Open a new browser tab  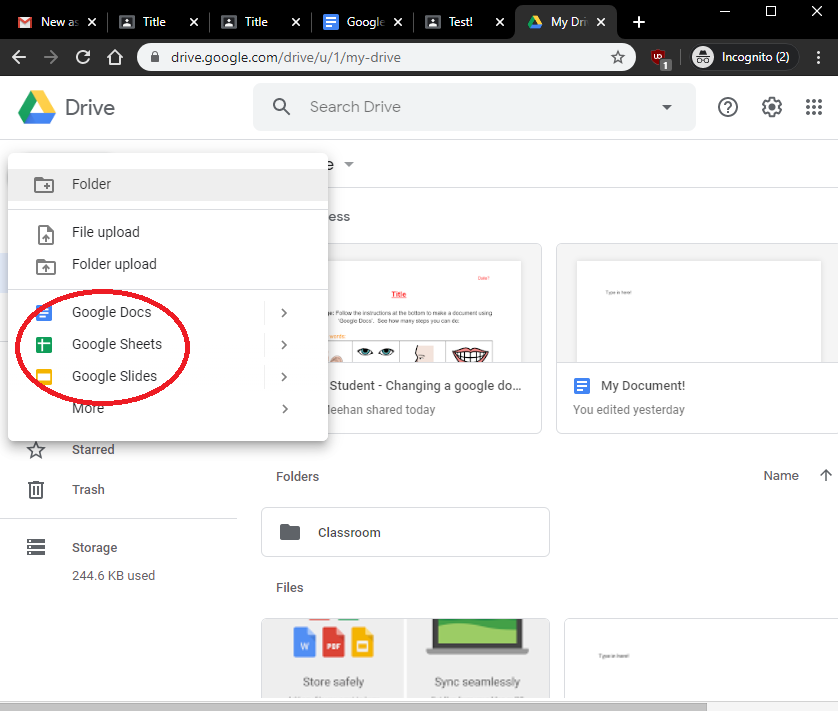coord(639,22)
